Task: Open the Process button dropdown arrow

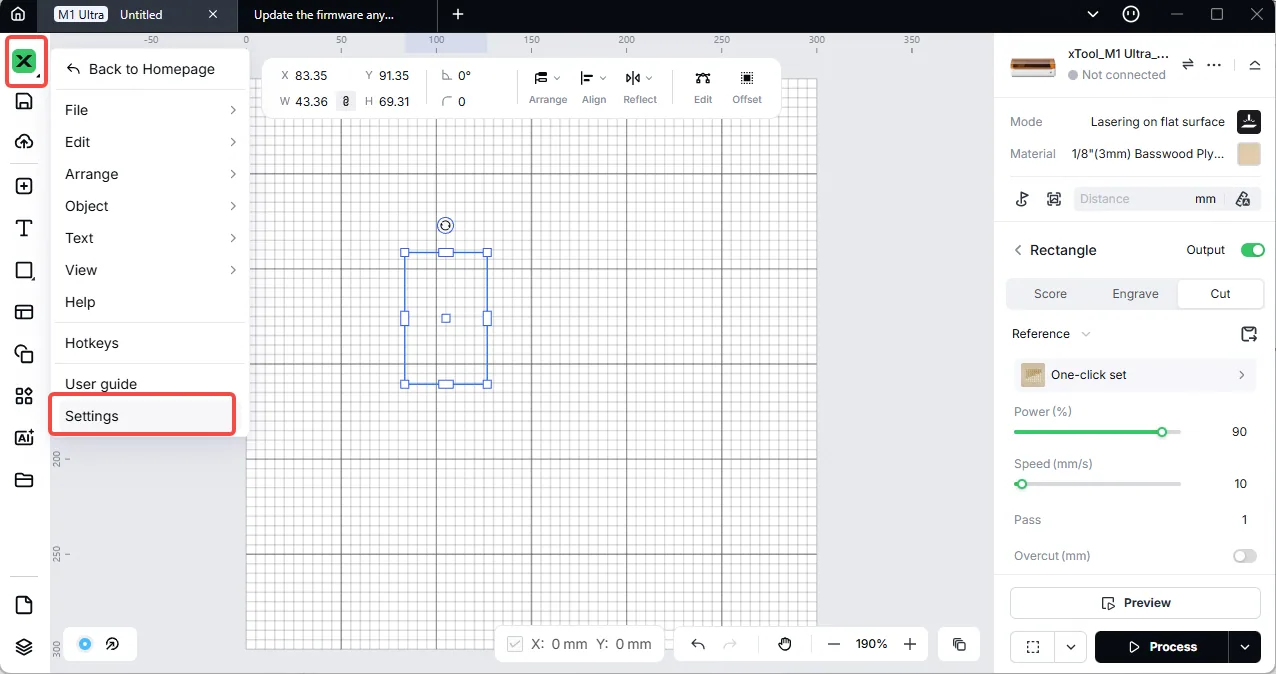Action: point(1244,647)
